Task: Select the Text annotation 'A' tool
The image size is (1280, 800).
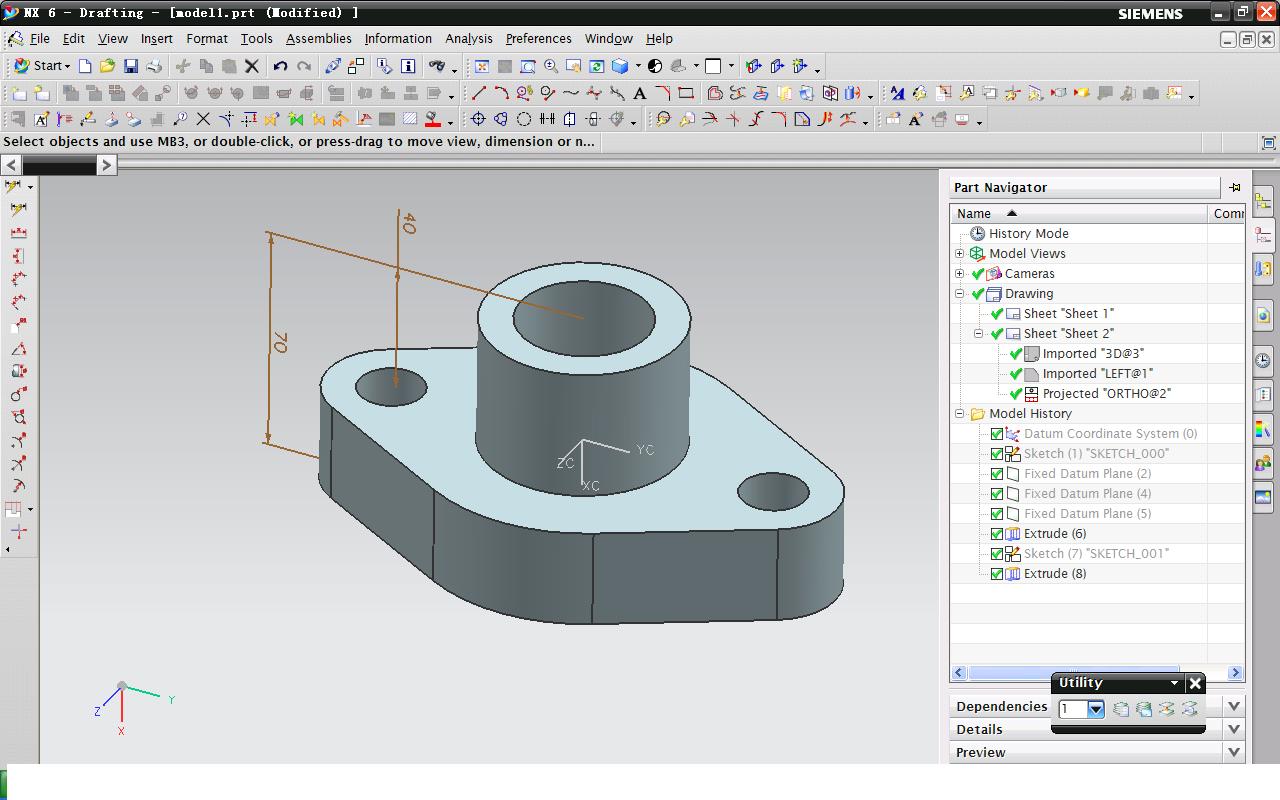Action: 639,93
